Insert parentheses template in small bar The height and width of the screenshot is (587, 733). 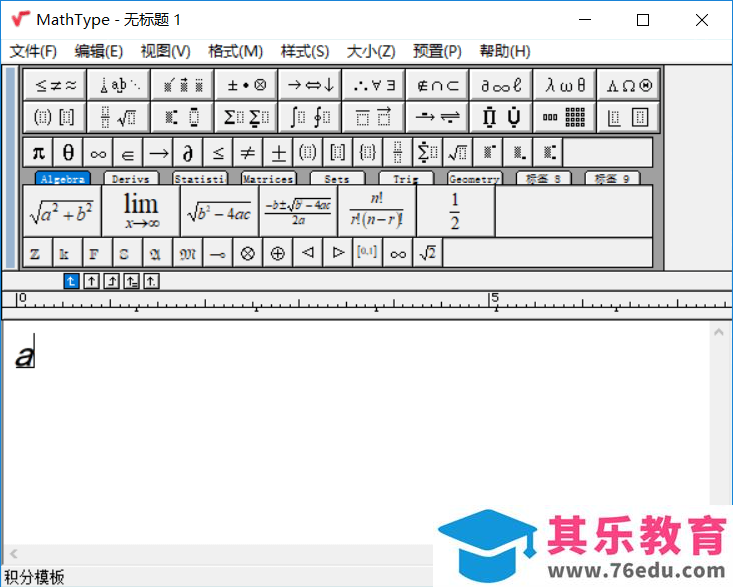pyautogui.click(x=308, y=152)
